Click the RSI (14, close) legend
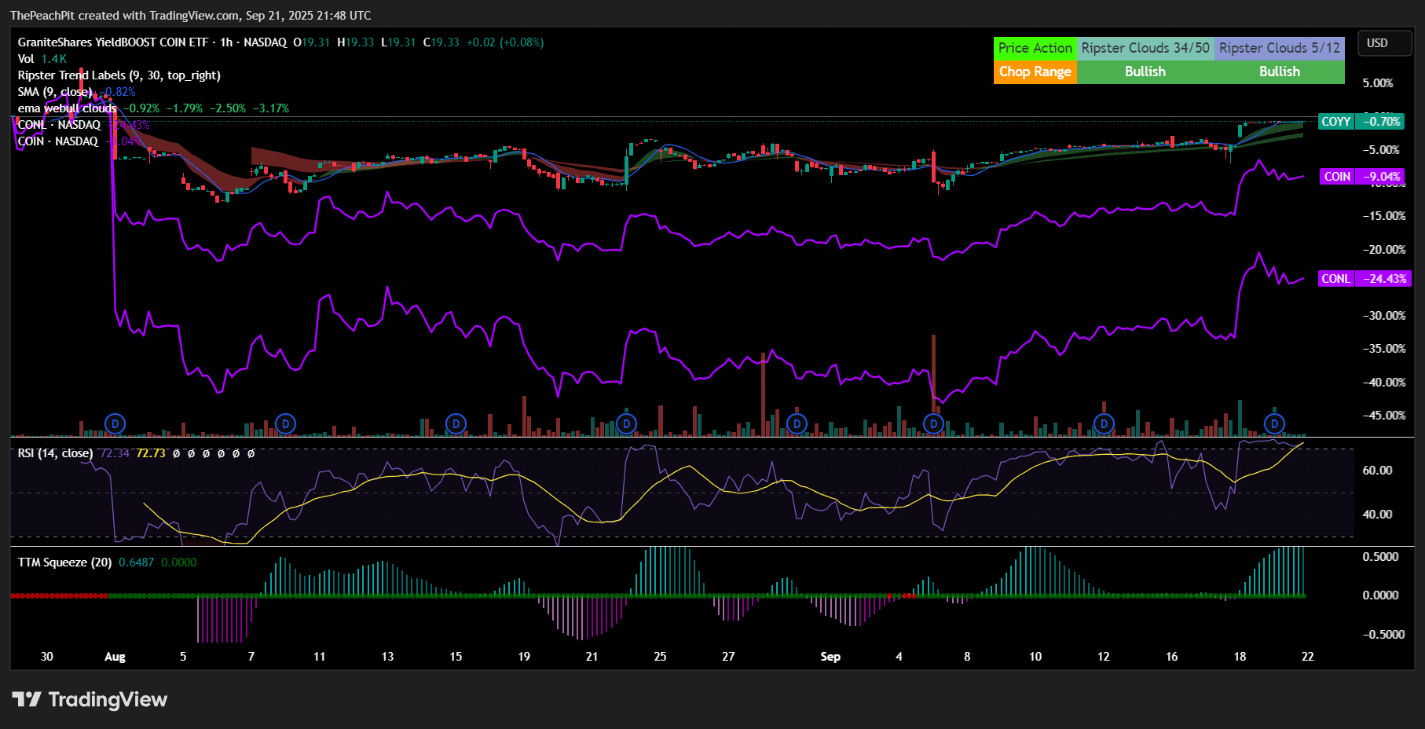Viewport: 1425px width, 729px height. point(55,453)
